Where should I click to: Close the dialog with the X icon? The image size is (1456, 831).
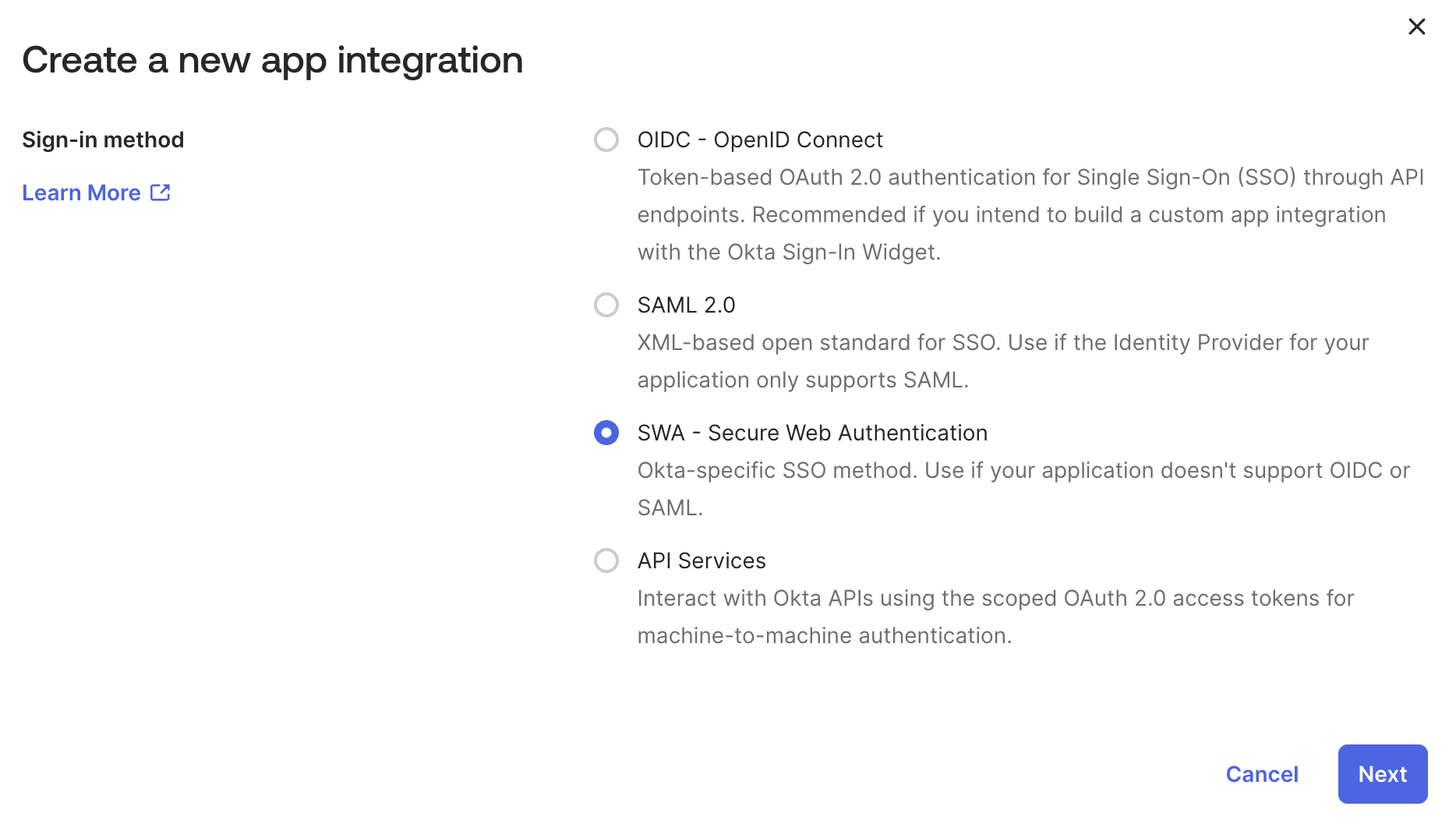tap(1416, 27)
